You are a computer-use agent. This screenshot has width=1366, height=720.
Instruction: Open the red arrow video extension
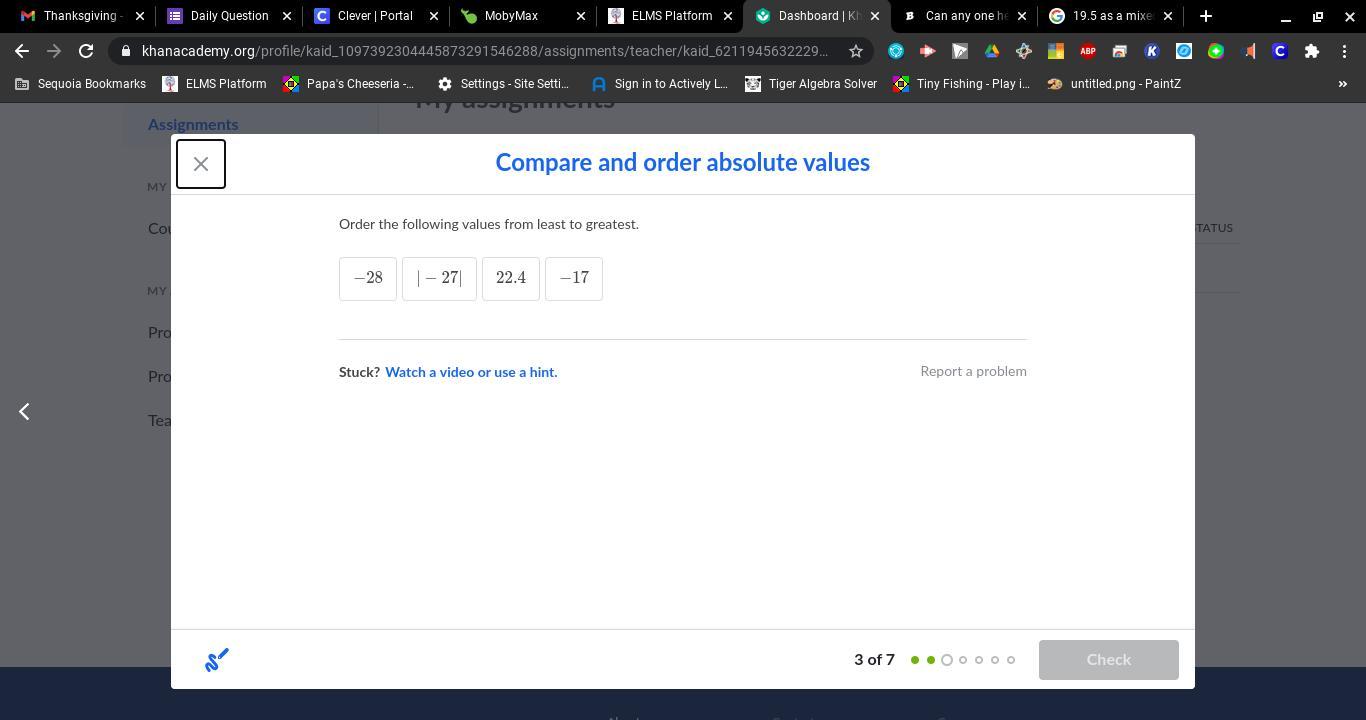pyautogui.click(x=928, y=51)
